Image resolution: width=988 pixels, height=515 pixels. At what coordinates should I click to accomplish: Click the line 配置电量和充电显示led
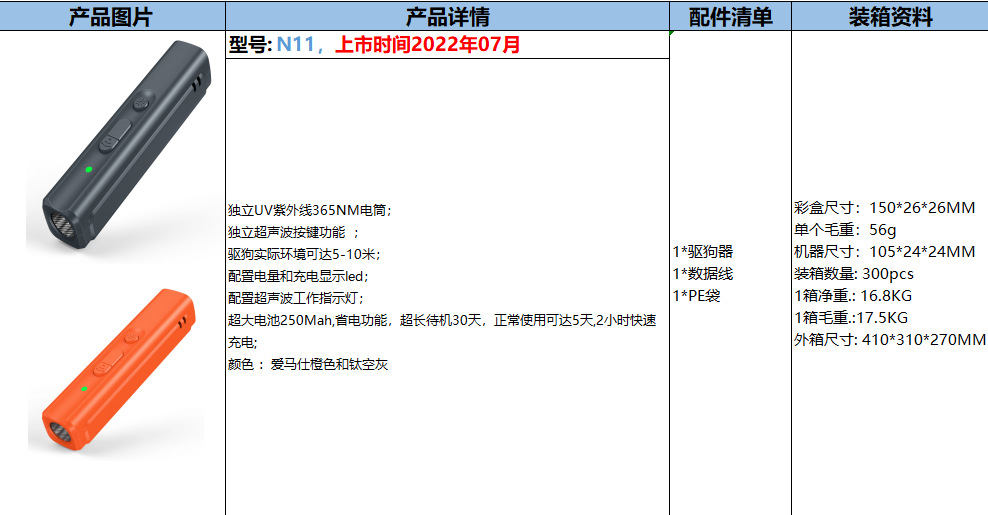click(297, 276)
